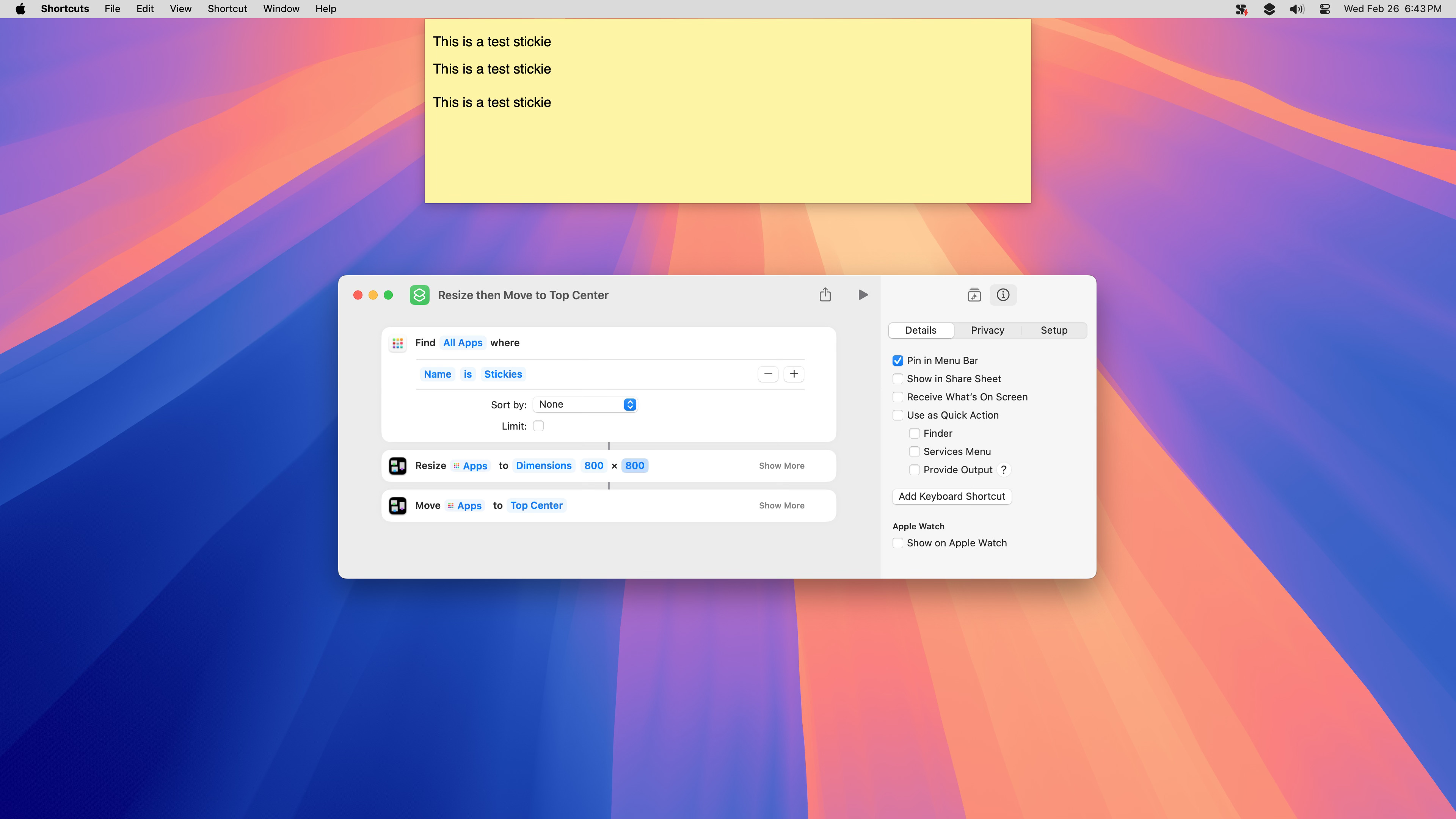
Task: Click the Resize action window icon
Action: coord(397,466)
